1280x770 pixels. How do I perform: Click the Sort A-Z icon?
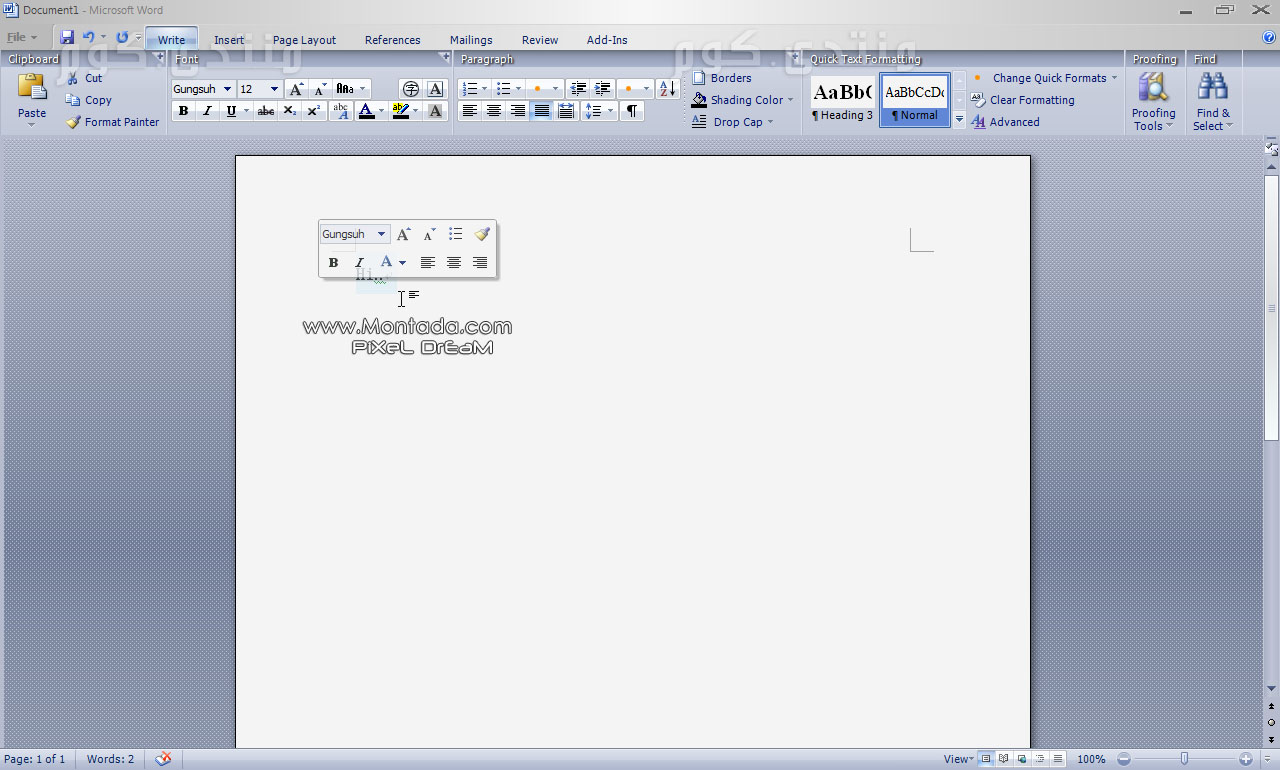point(668,89)
